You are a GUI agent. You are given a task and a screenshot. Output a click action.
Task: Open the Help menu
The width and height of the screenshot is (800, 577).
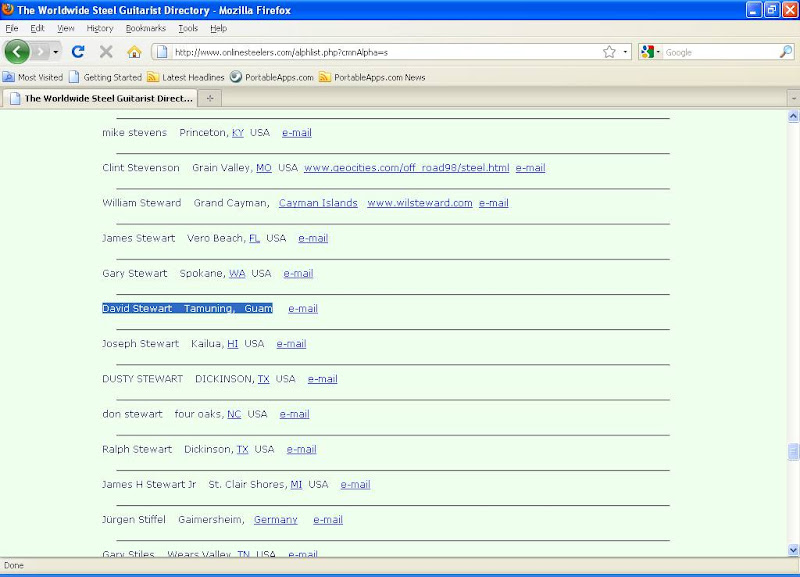(x=218, y=28)
